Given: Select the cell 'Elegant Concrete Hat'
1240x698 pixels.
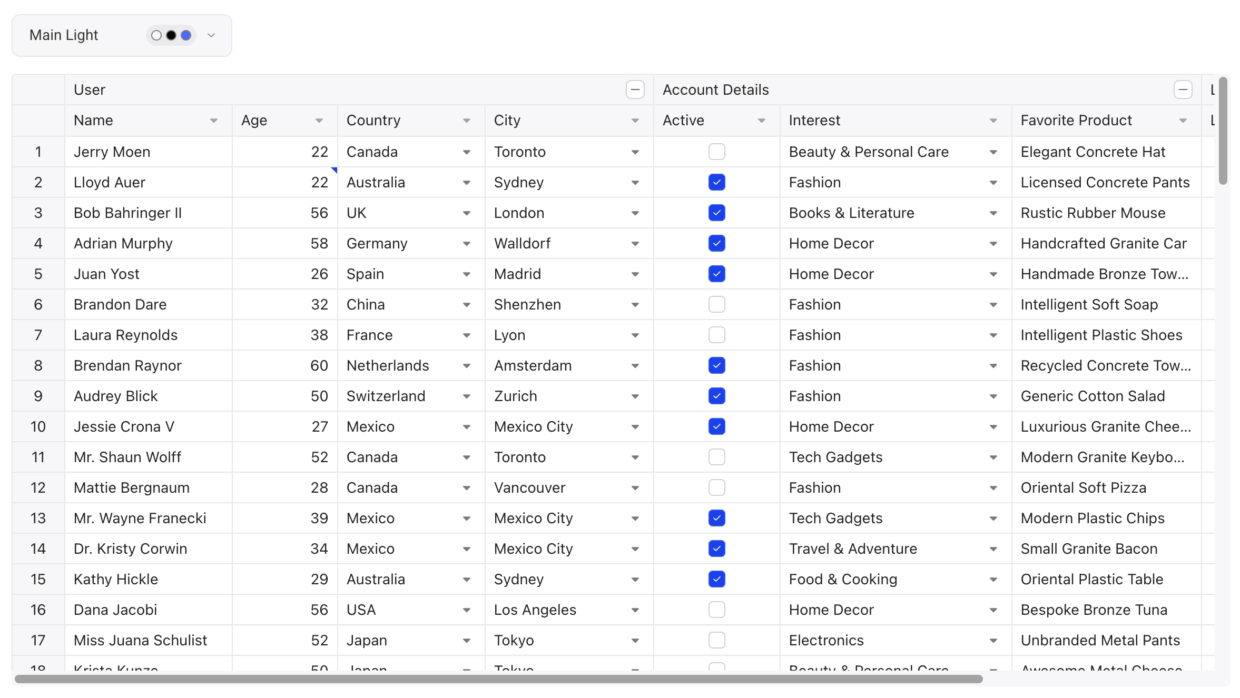Looking at the screenshot, I should pos(1107,152).
